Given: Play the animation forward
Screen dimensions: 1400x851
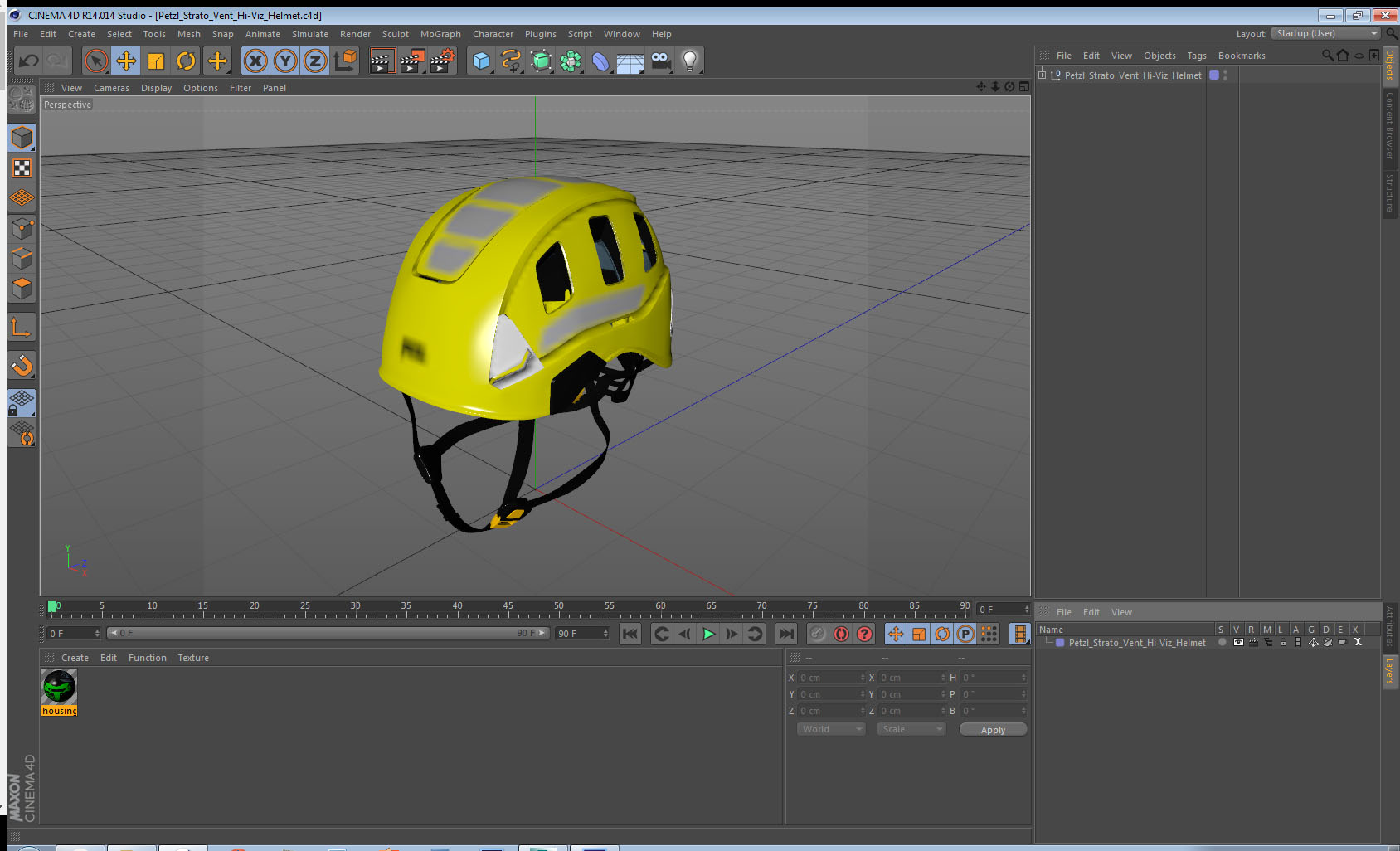Looking at the screenshot, I should 708,634.
